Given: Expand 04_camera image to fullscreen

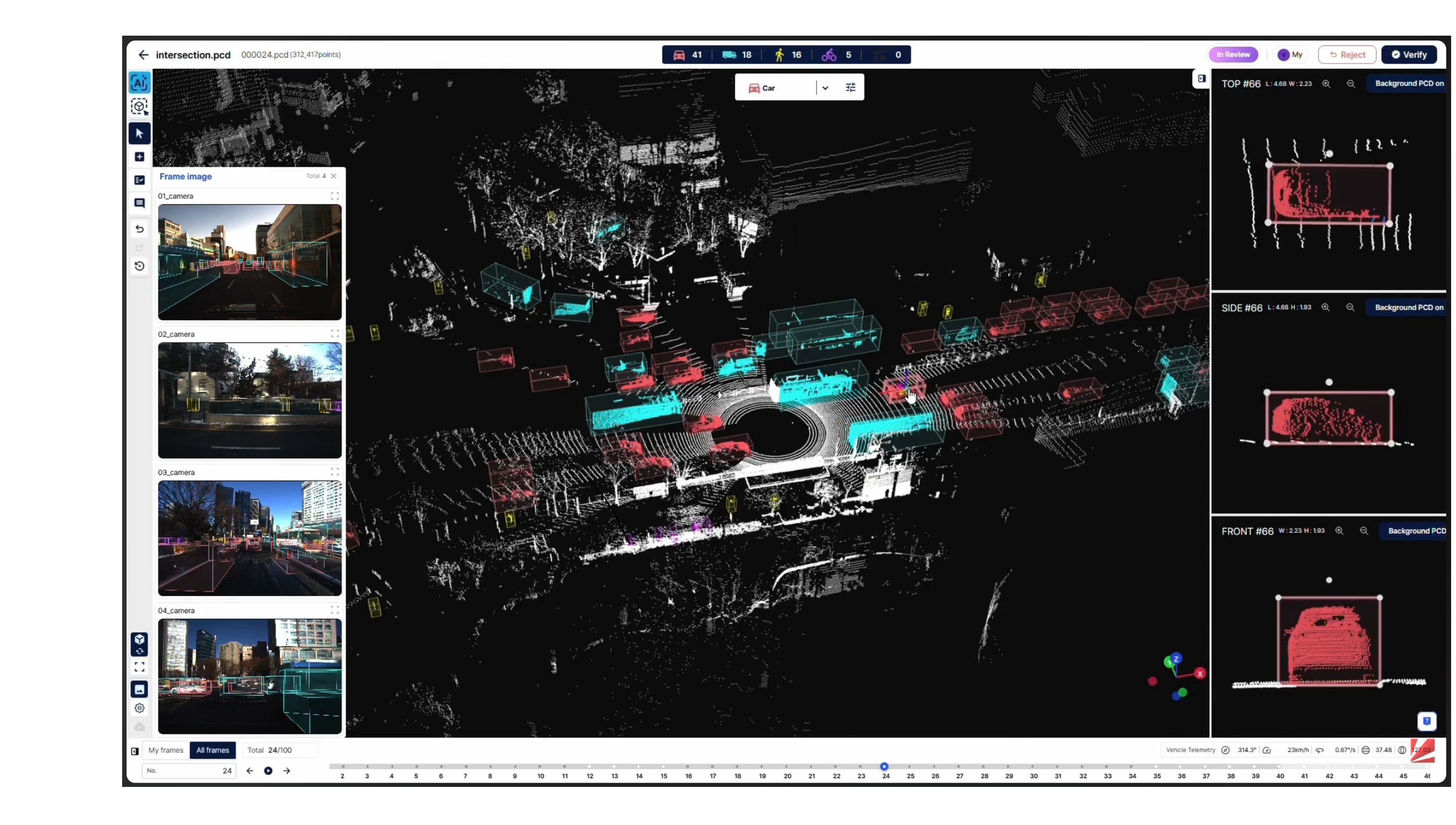Looking at the screenshot, I should [x=335, y=610].
